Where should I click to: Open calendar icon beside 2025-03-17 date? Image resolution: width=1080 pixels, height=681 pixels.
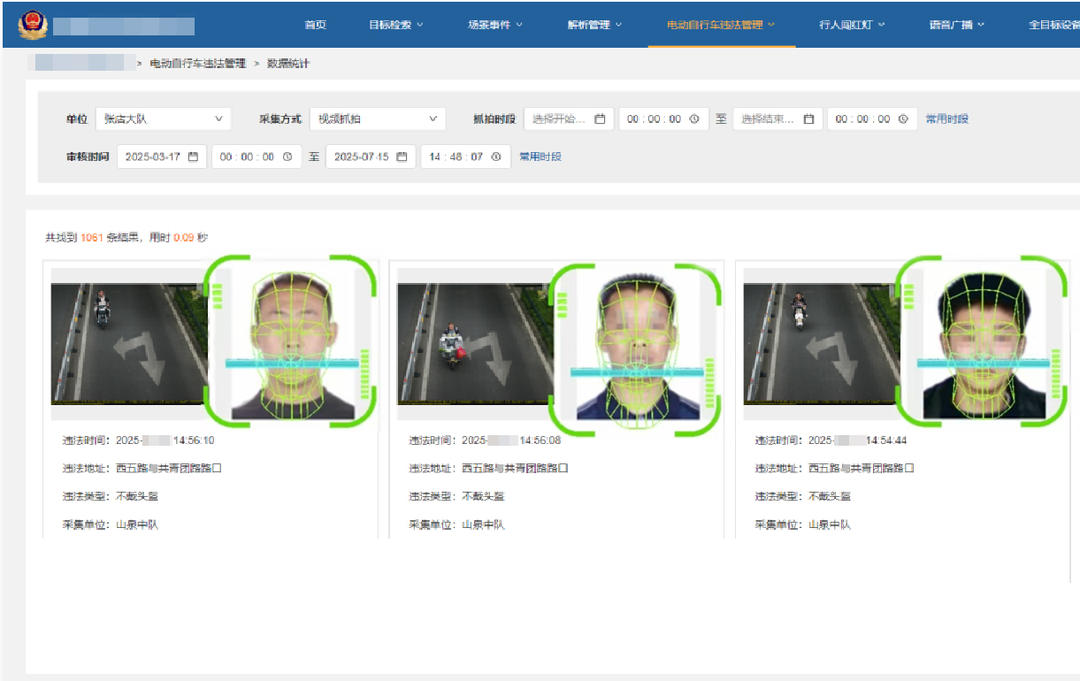click(193, 157)
